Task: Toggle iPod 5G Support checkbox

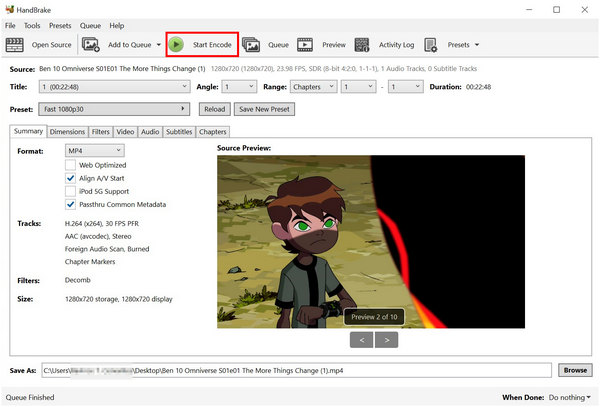Action: pyautogui.click(x=70, y=190)
